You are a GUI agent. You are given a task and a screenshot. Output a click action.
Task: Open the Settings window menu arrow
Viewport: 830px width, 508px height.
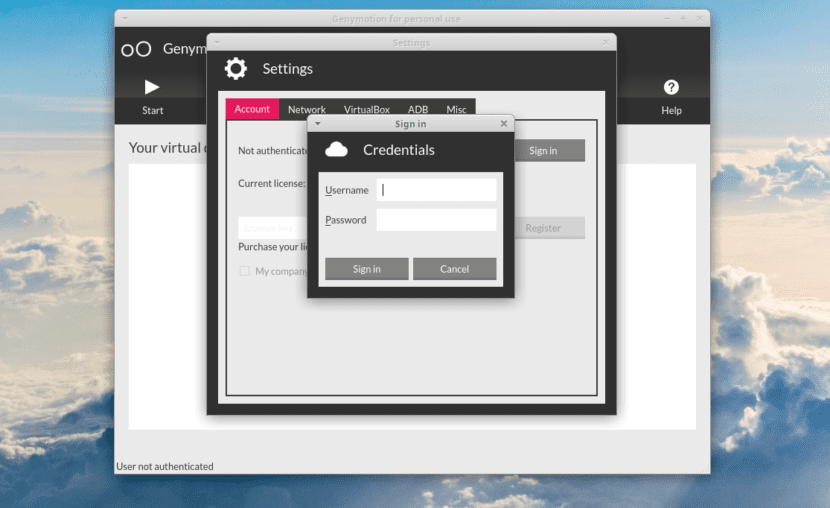(218, 43)
